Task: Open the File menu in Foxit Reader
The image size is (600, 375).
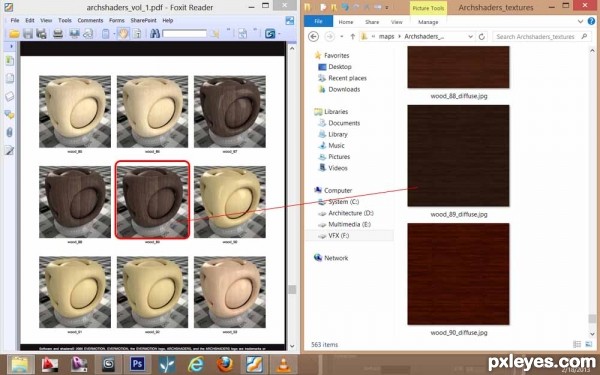Action: (15, 20)
